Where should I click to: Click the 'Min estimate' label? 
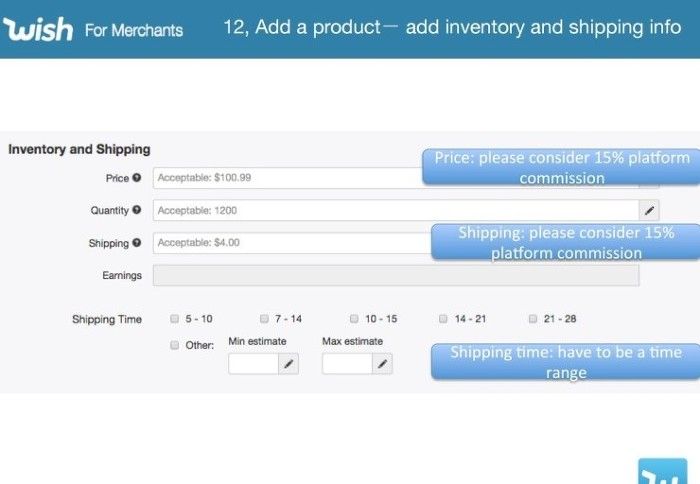[x=257, y=341]
